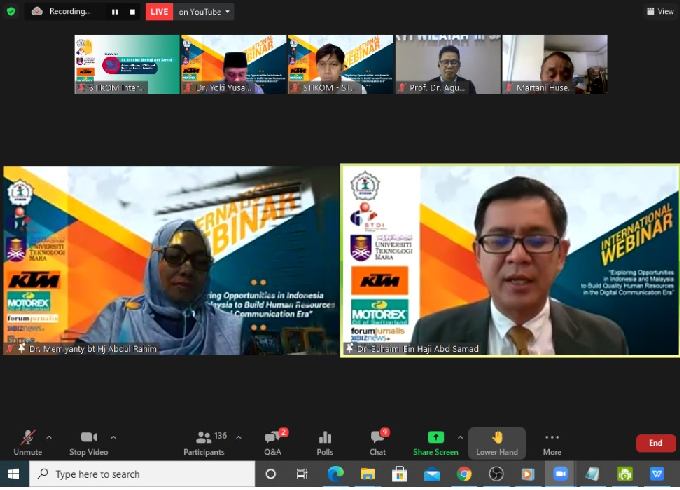
Task: Open the View layout menu
Action: (660, 12)
